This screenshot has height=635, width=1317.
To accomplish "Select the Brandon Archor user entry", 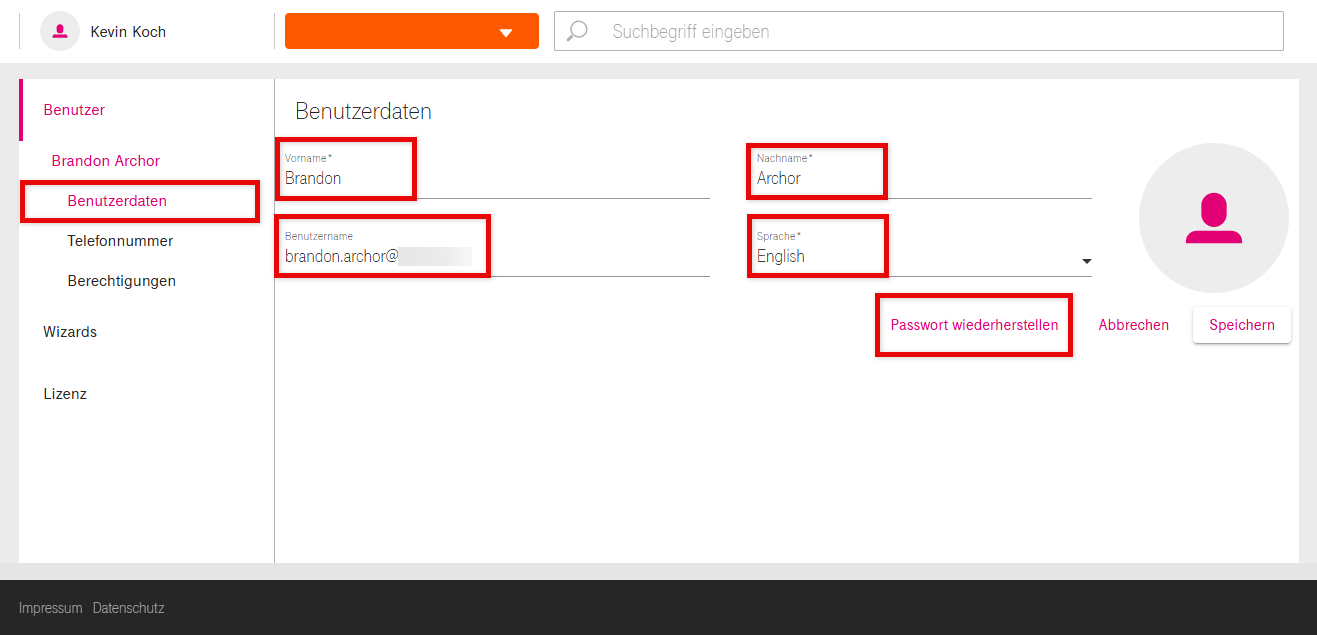I will click(106, 161).
